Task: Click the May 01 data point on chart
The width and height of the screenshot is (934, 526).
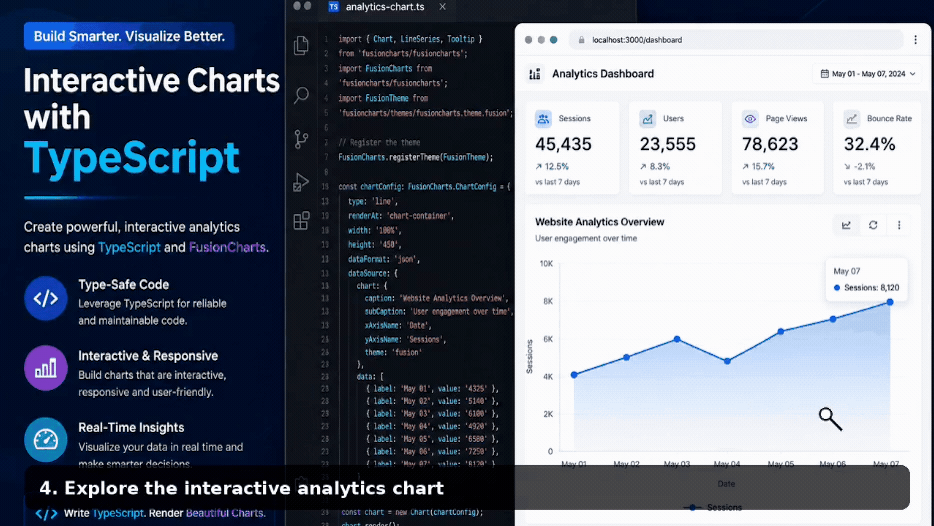Action: [574, 375]
